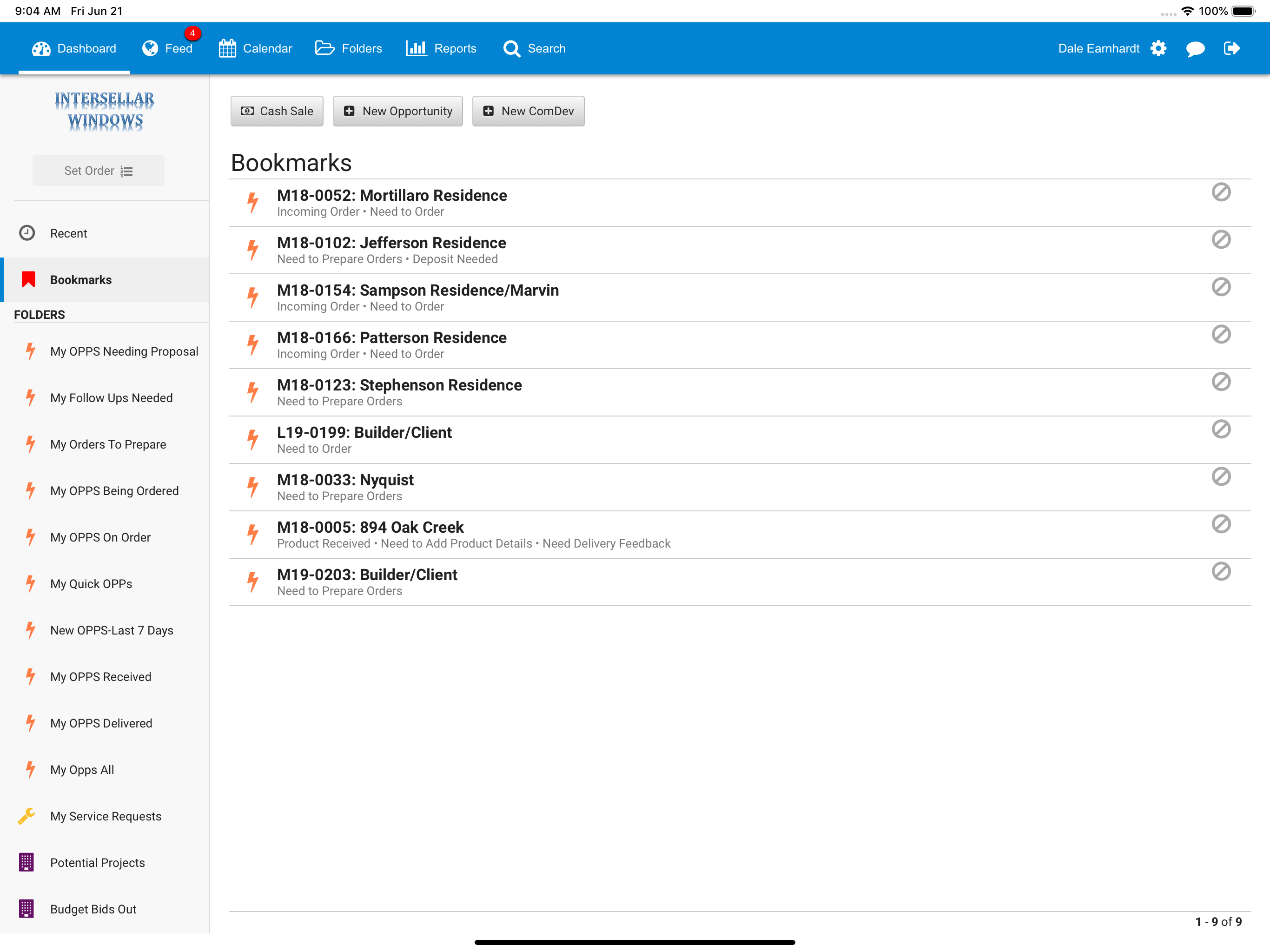
Task: Open My Quick OPPs folder
Action: pos(105,584)
